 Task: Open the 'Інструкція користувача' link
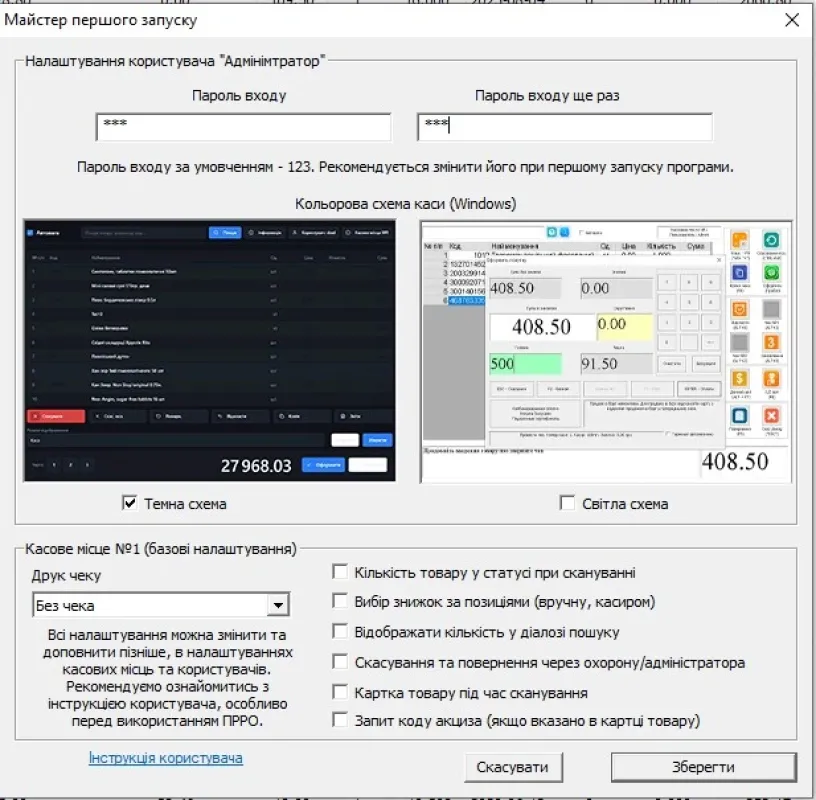(x=166, y=758)
